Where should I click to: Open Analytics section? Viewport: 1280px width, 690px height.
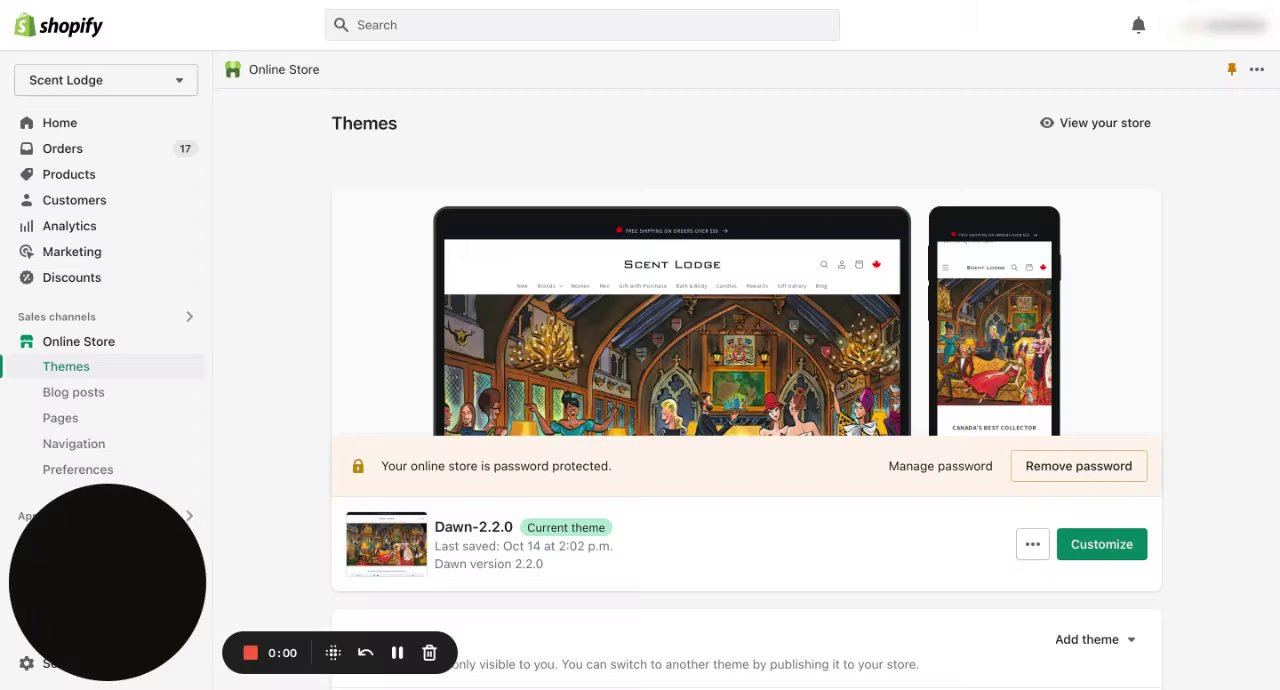coord(69,226)
